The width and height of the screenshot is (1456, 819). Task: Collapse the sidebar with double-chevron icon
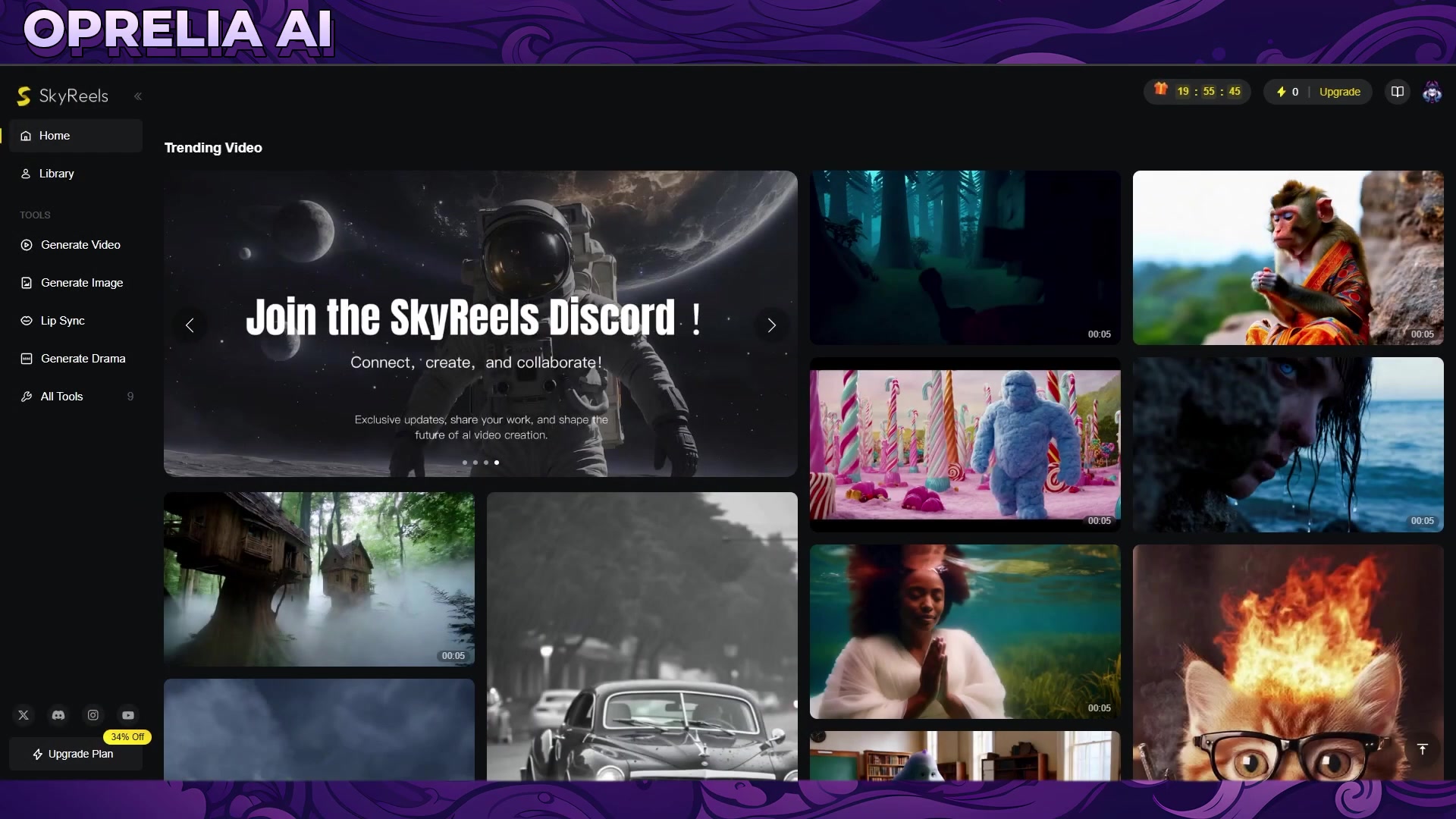138,96
